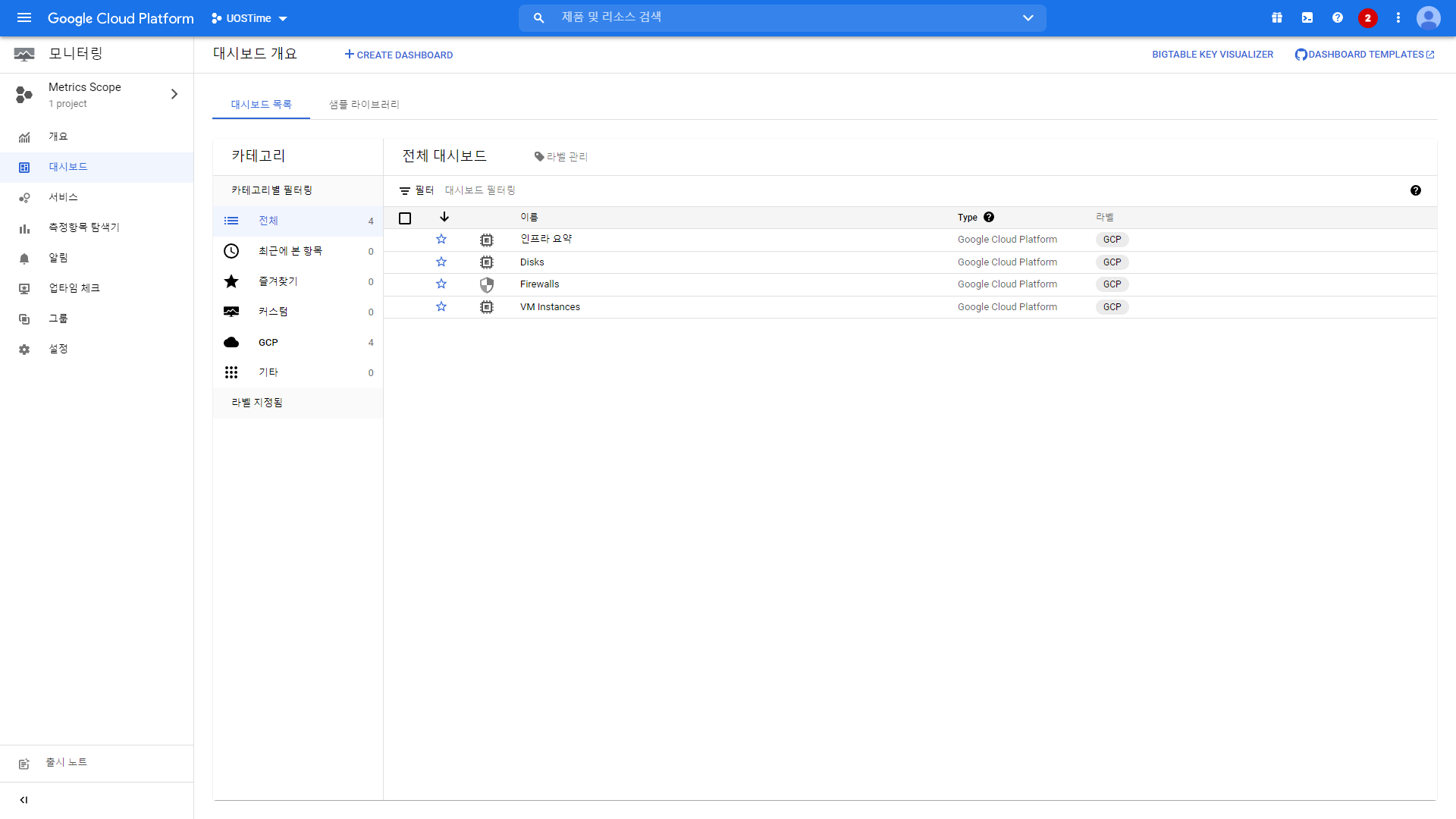Select the 커스텀 category
1456x819 pixels.
coord(298,312)
